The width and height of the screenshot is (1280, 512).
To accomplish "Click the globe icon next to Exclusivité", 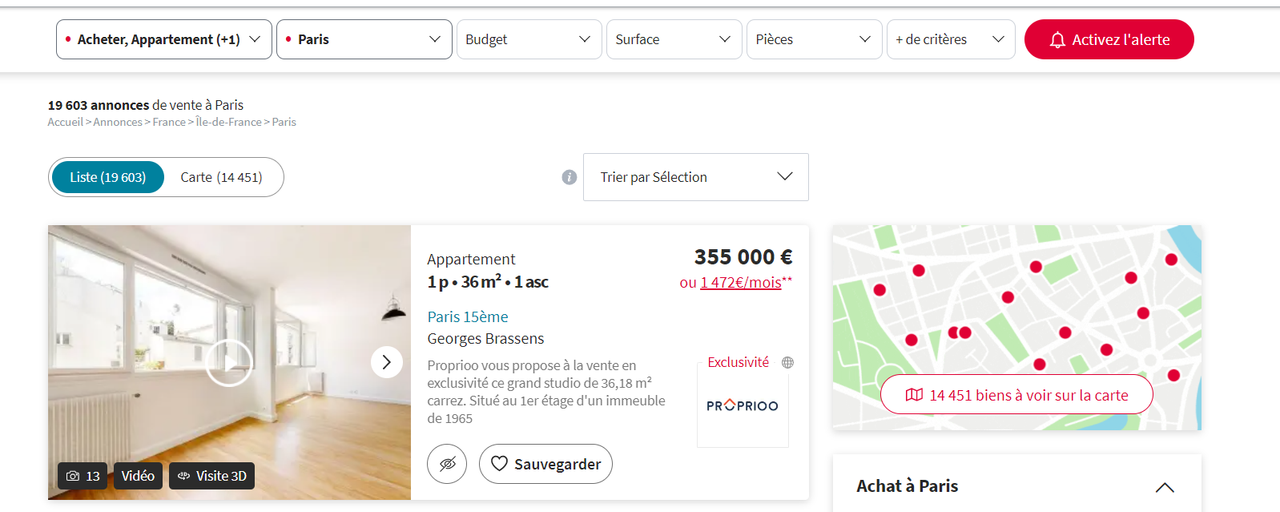I will (788, 363).
